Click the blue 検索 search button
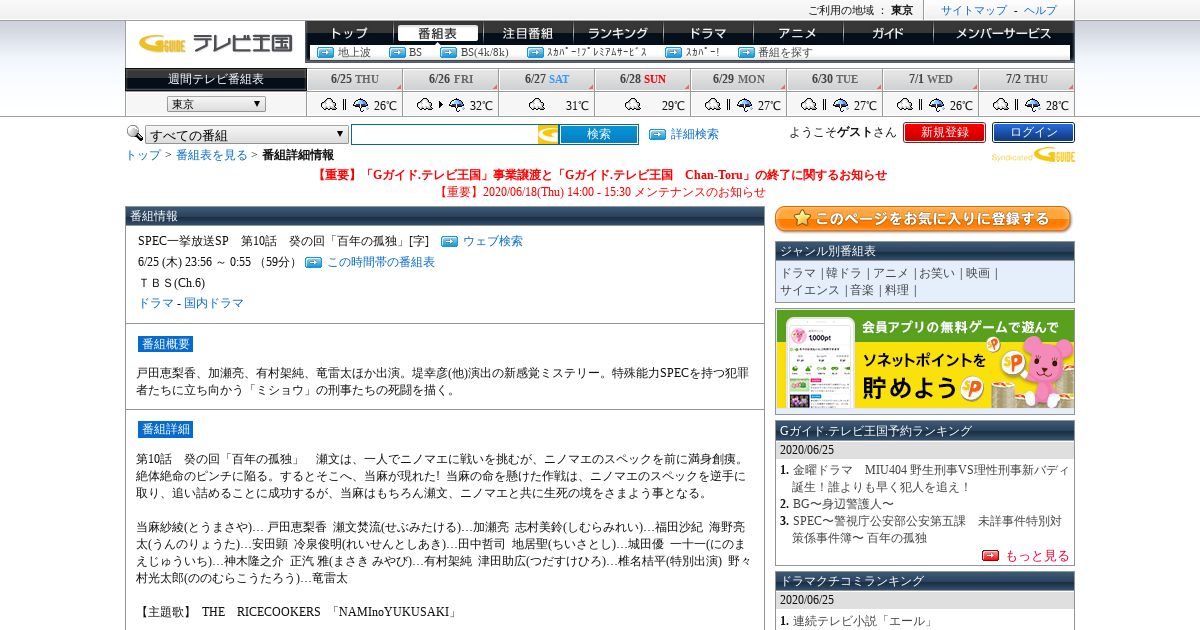This screenshot has width=1200, height=630. click(x=599, y=134)
